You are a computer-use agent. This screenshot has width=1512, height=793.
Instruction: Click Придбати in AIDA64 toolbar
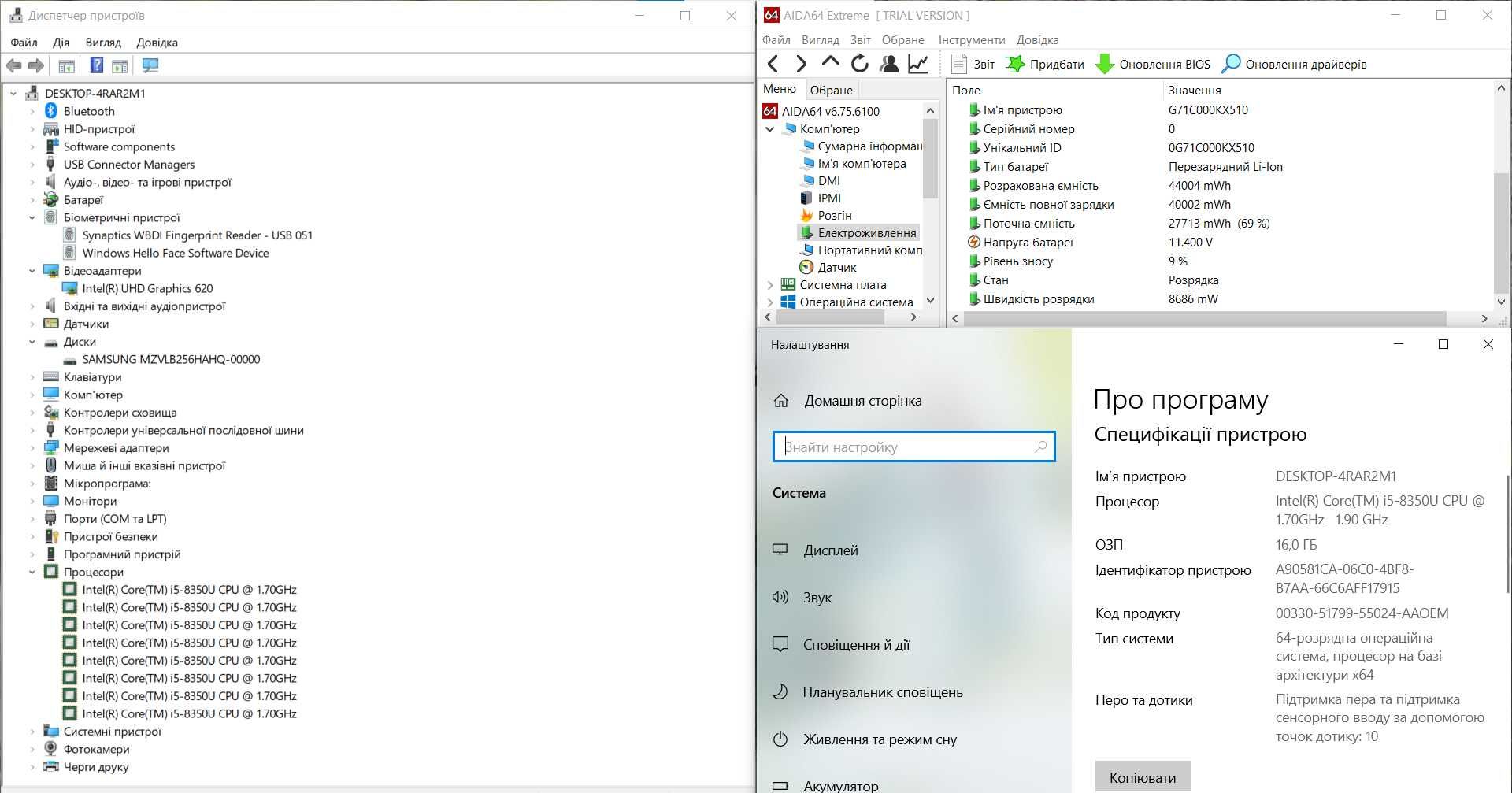(1045, 65)
